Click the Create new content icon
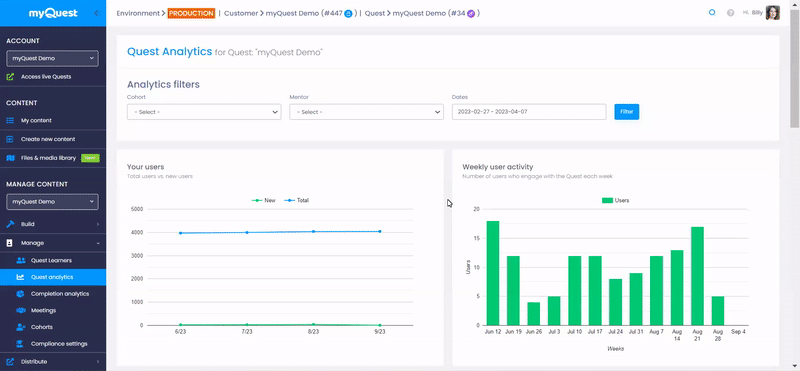This screenshot has width=800, height=371. click(x=10, y=139)
